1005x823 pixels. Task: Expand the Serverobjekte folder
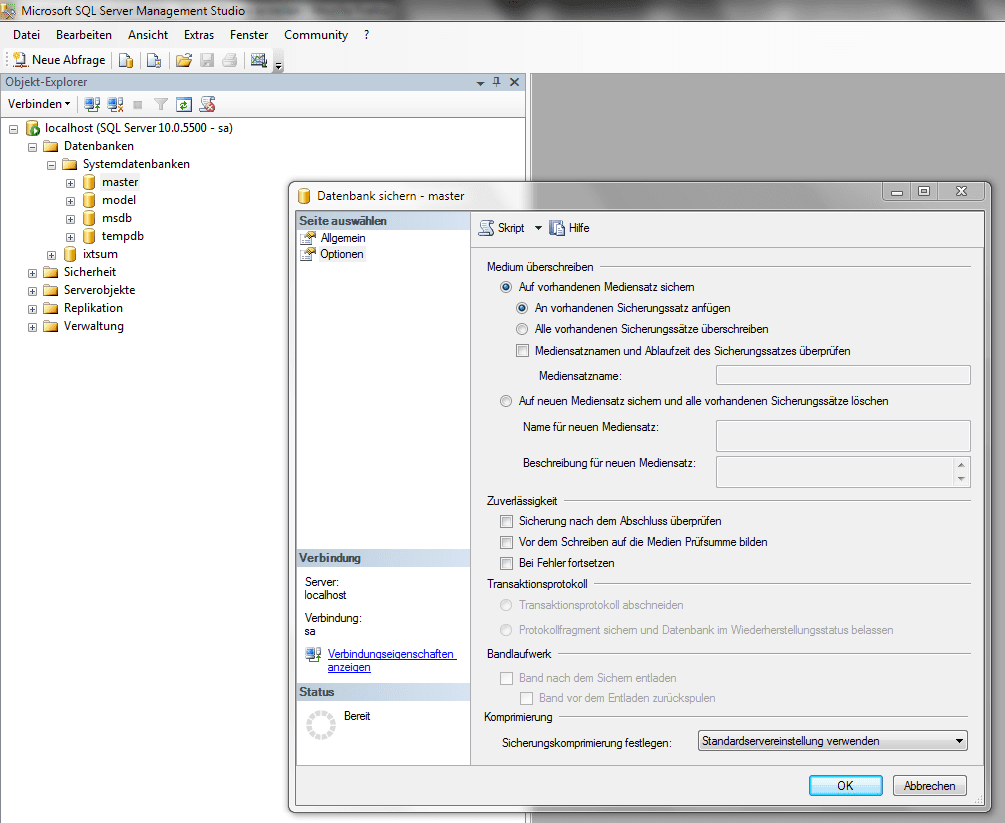[x=33, y=291]
